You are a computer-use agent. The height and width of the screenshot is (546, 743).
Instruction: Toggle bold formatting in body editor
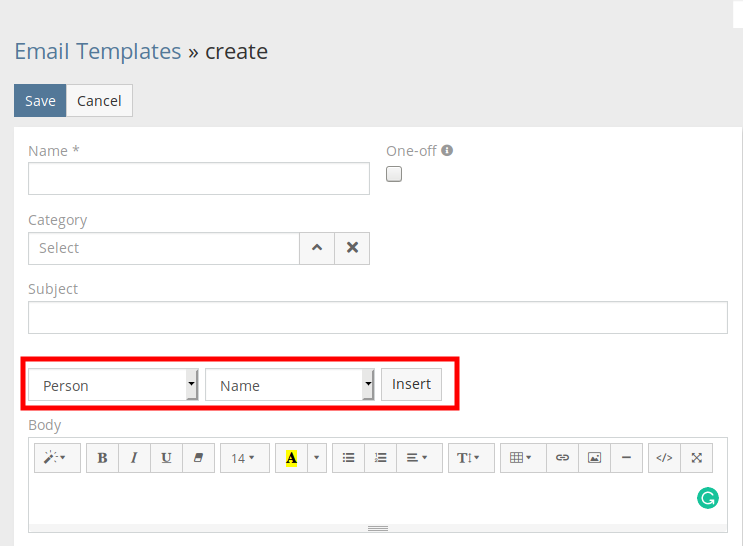tap(102, 458)
